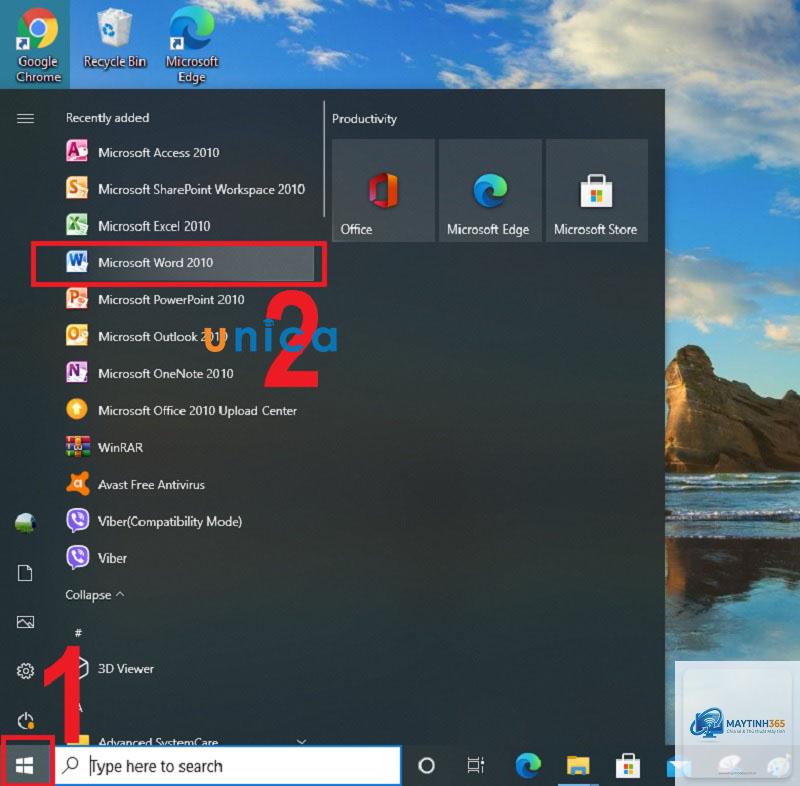Open Microsoft Edge on the taskbar
Viewport: 800px width, 786px height.
[x=528, y=765]
